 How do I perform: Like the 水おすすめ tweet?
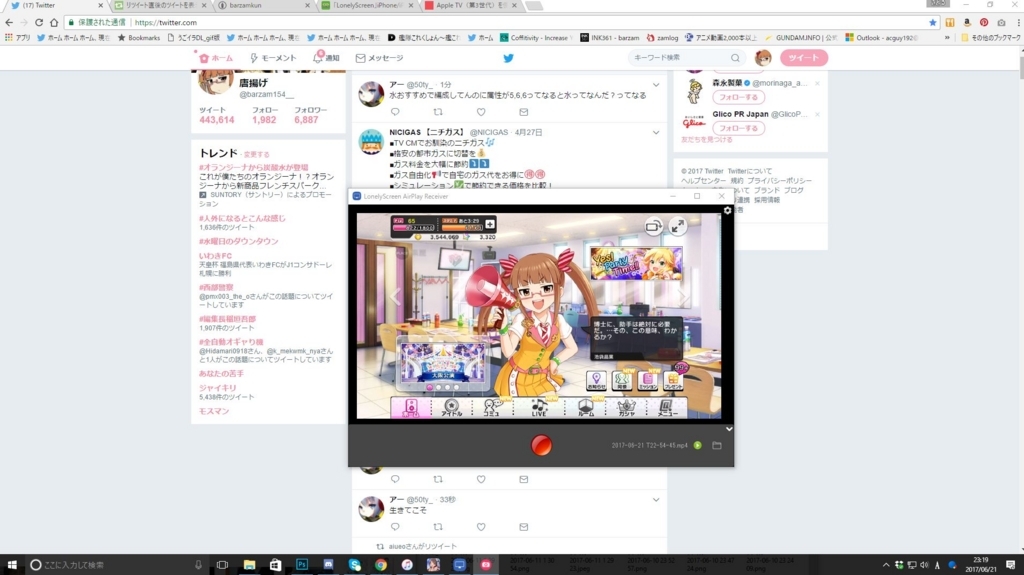(481, 112)
